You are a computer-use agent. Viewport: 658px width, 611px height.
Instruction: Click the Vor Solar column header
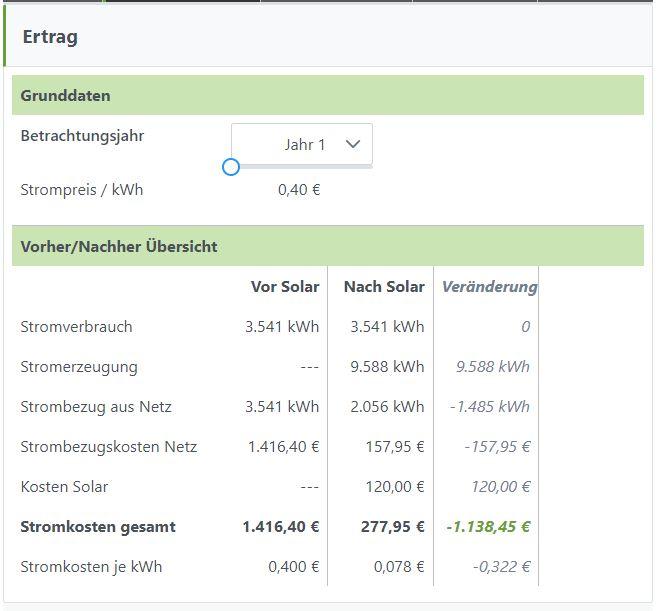pos(285,287)
